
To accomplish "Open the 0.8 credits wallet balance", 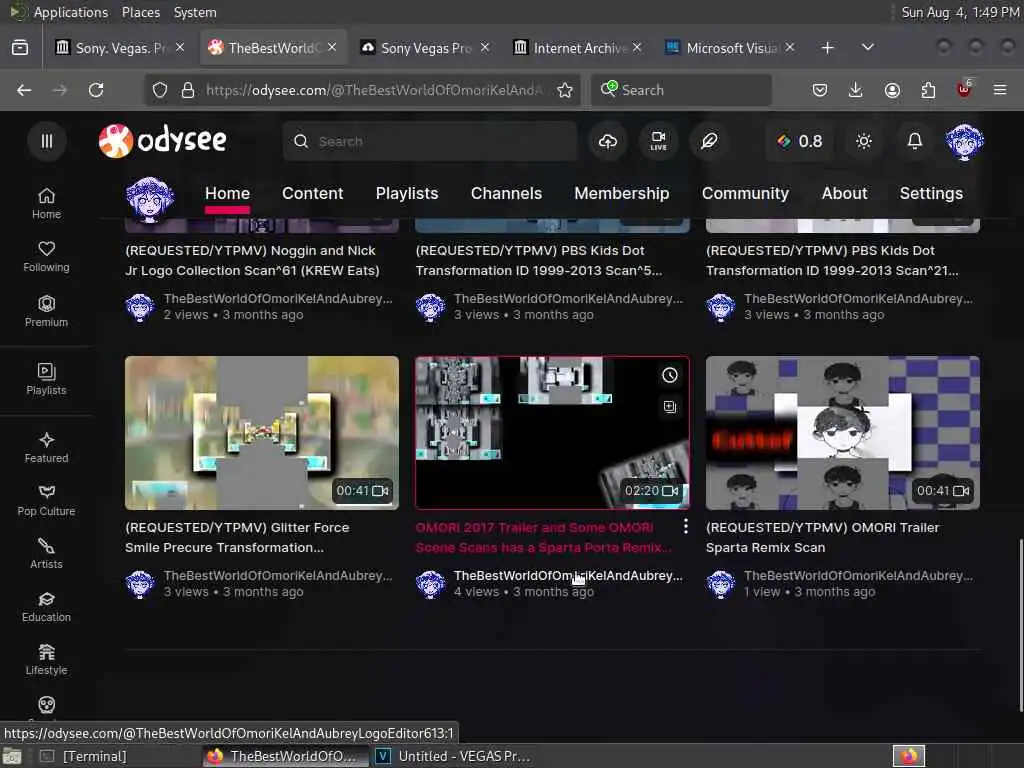I will coord(800,141).
